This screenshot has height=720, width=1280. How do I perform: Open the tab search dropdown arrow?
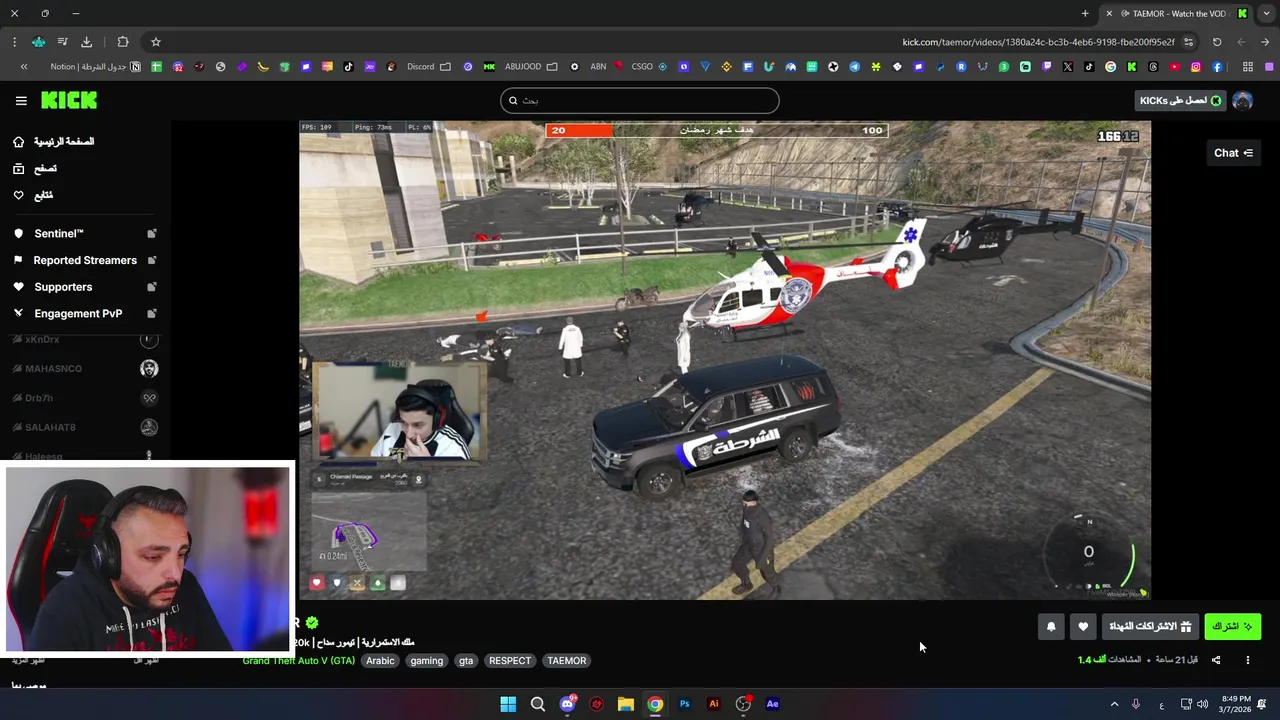1266,13
